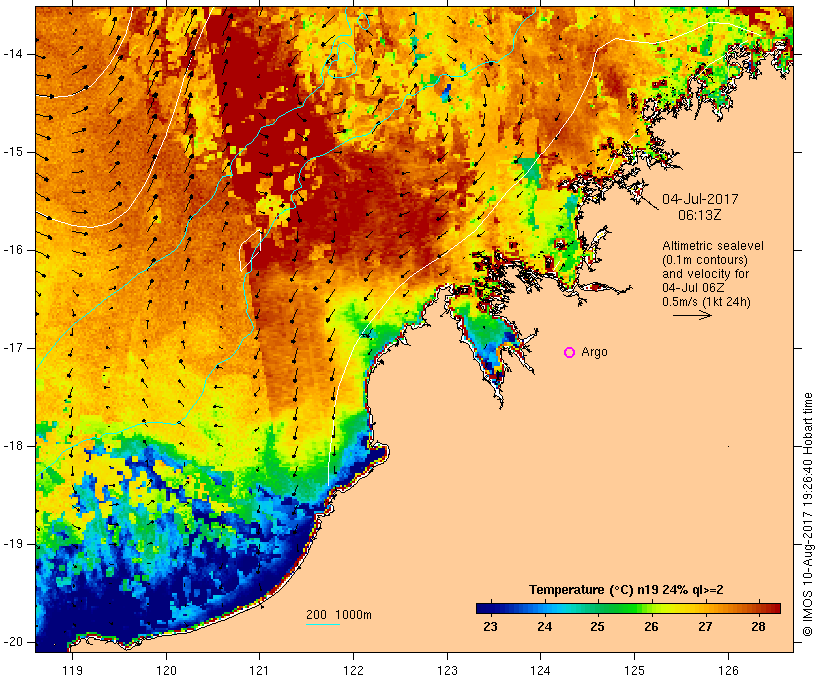Click latitude axis label -16
Viewport: 820px width, 680px height.
point(13,250)
